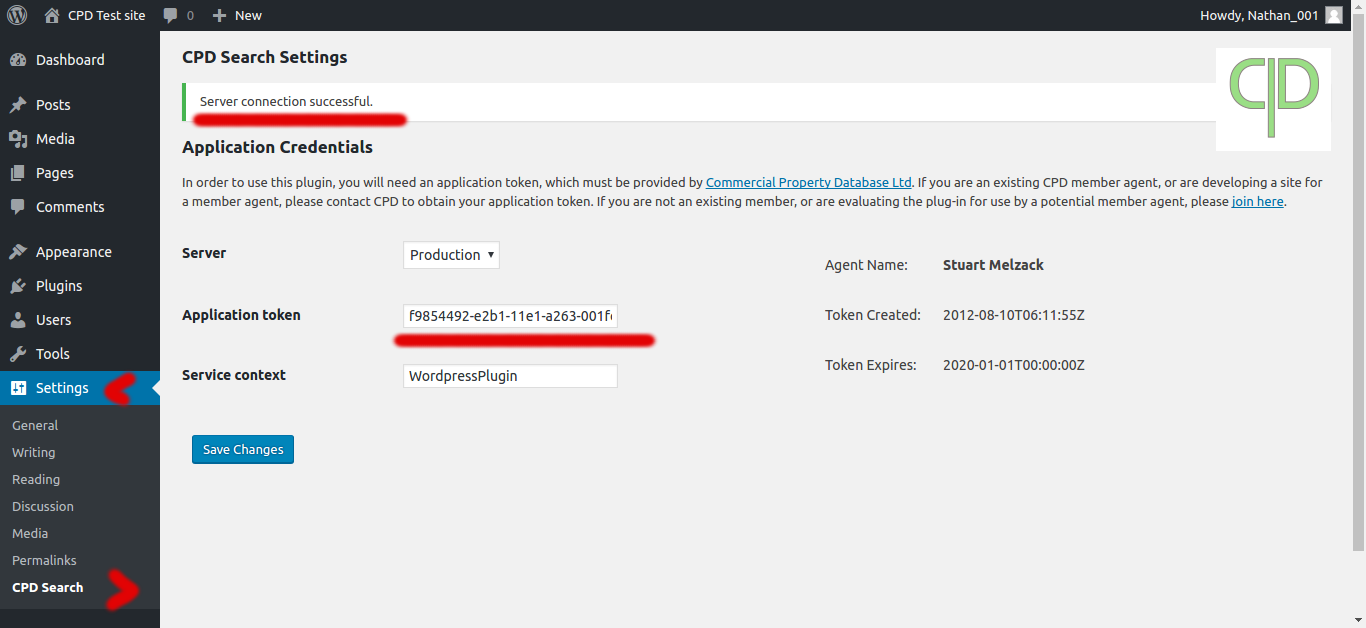Expand the Server dropdown showing Production

[x=451, y=255]
